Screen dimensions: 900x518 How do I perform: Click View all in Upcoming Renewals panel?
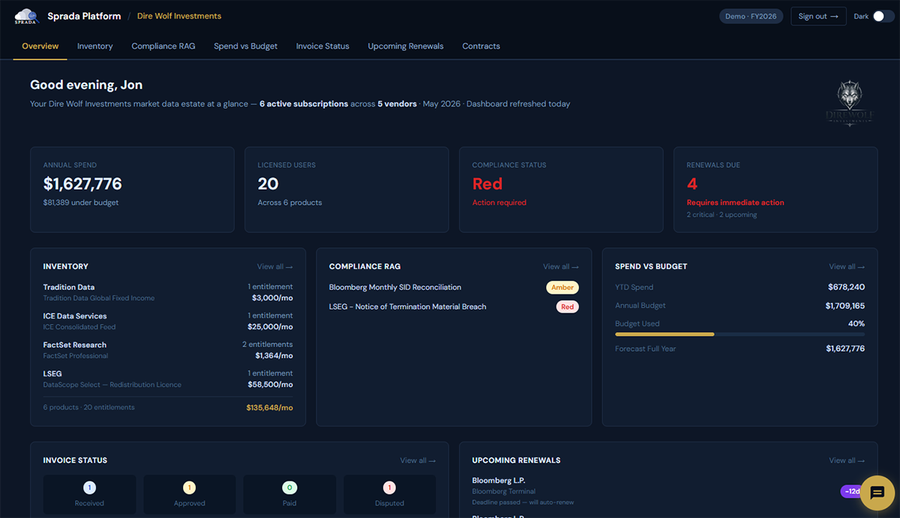[847, 461]
